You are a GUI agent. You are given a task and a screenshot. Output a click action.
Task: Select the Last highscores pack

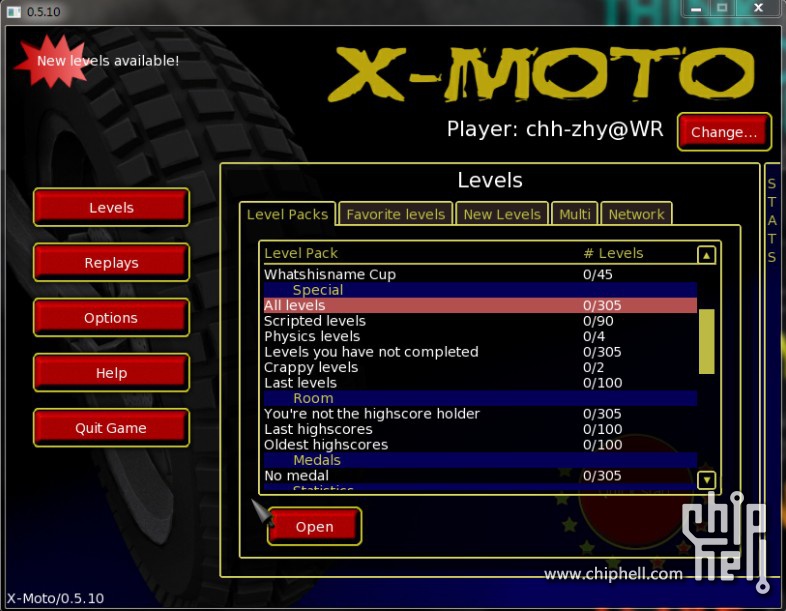click(480, 429)
